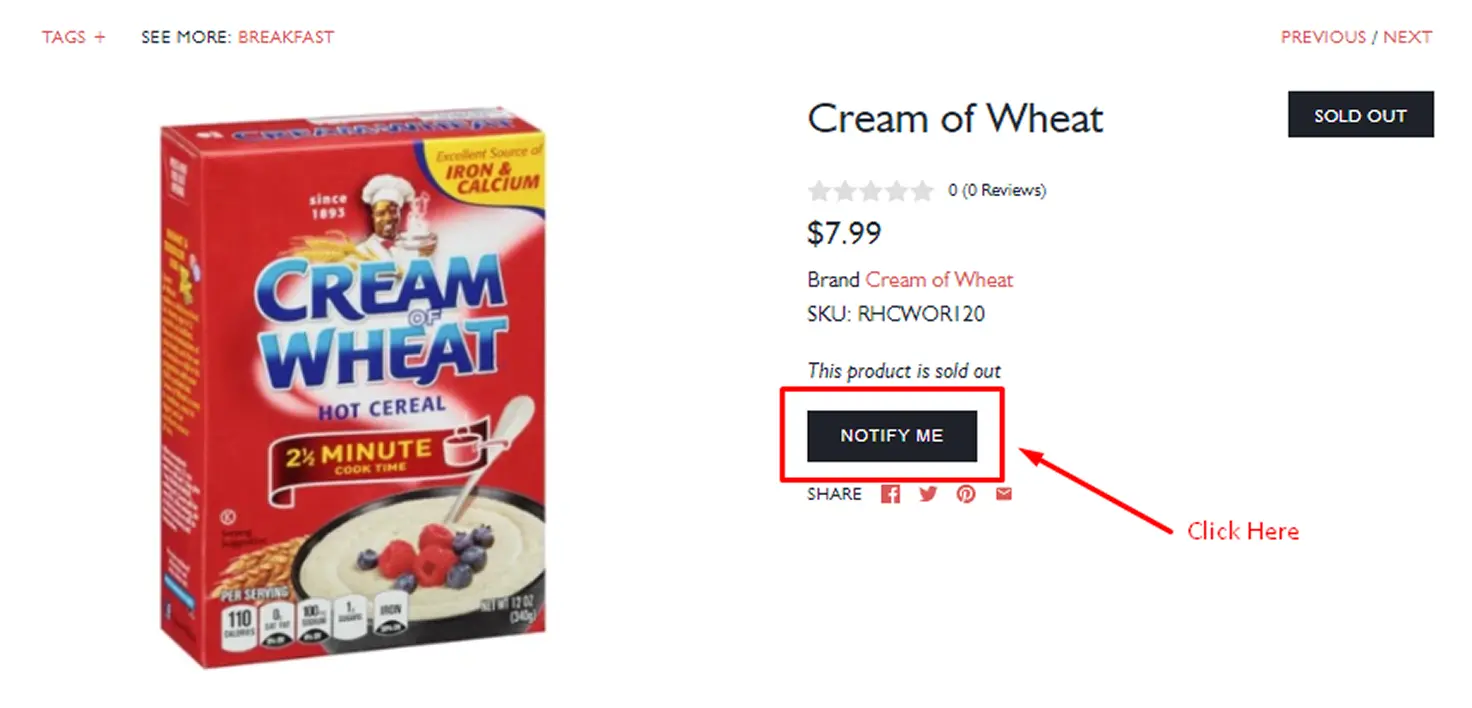Expand the TAGS + section
This screenshot has width=1472, height=708.
coord(73,37)
